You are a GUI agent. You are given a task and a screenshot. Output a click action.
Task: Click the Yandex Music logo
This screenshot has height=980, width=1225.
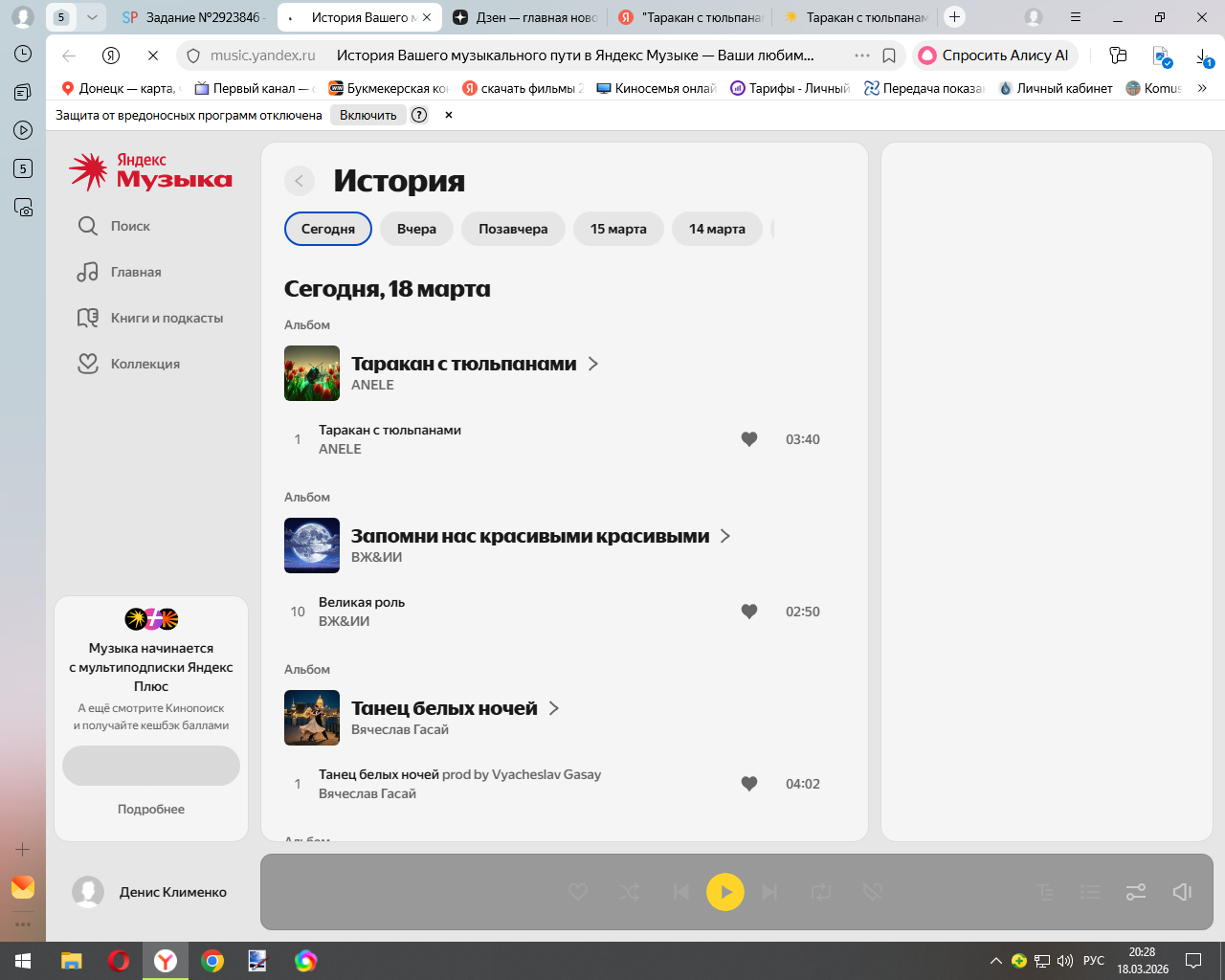151,171
